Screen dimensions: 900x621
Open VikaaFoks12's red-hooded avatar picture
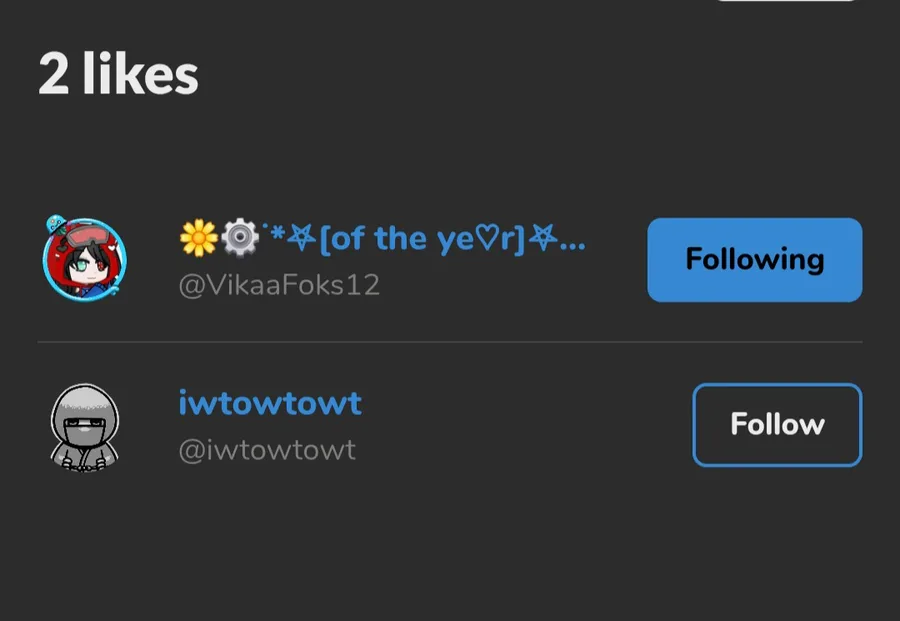84,258
